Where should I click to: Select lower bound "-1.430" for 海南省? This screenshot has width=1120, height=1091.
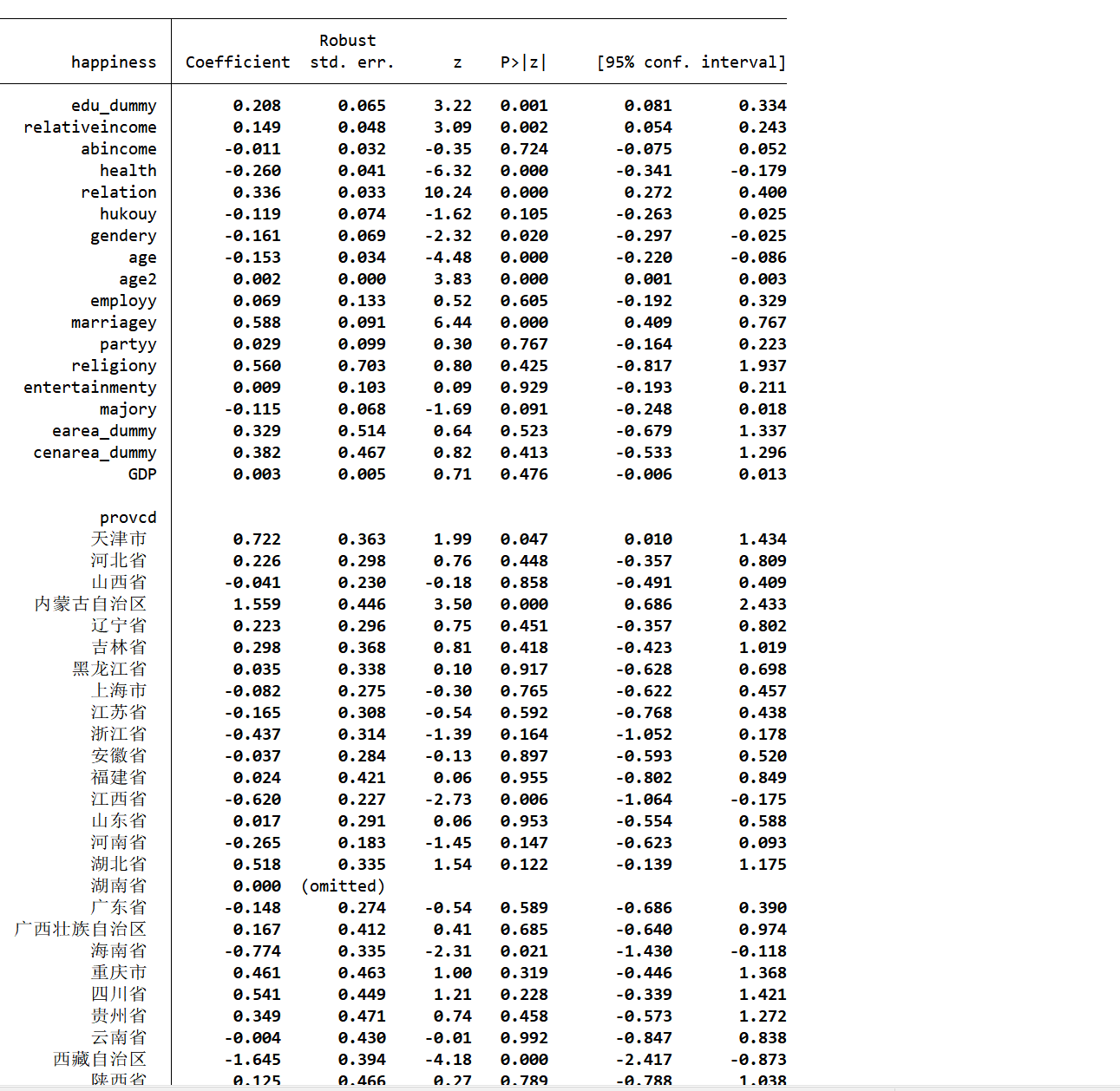pyautogui.click(x=644, y=951)
